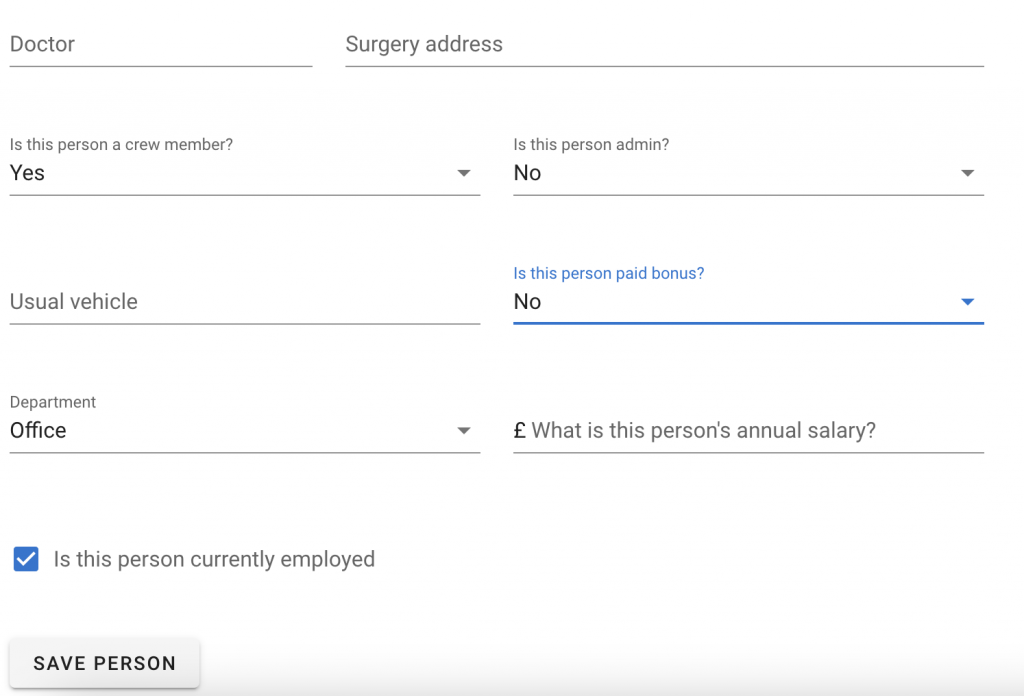The height and width of the screenshot is (696, 1024).
Task: Click the 'Is this person paid bonus?' label
Action: tap(608, 273)
